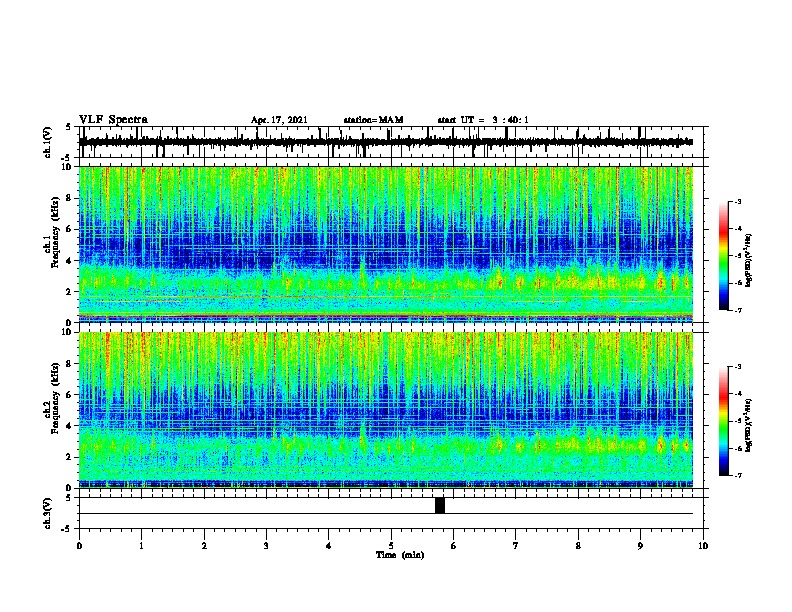
Task: Click the time axis tick label '9'
Action: pos(640,545)
